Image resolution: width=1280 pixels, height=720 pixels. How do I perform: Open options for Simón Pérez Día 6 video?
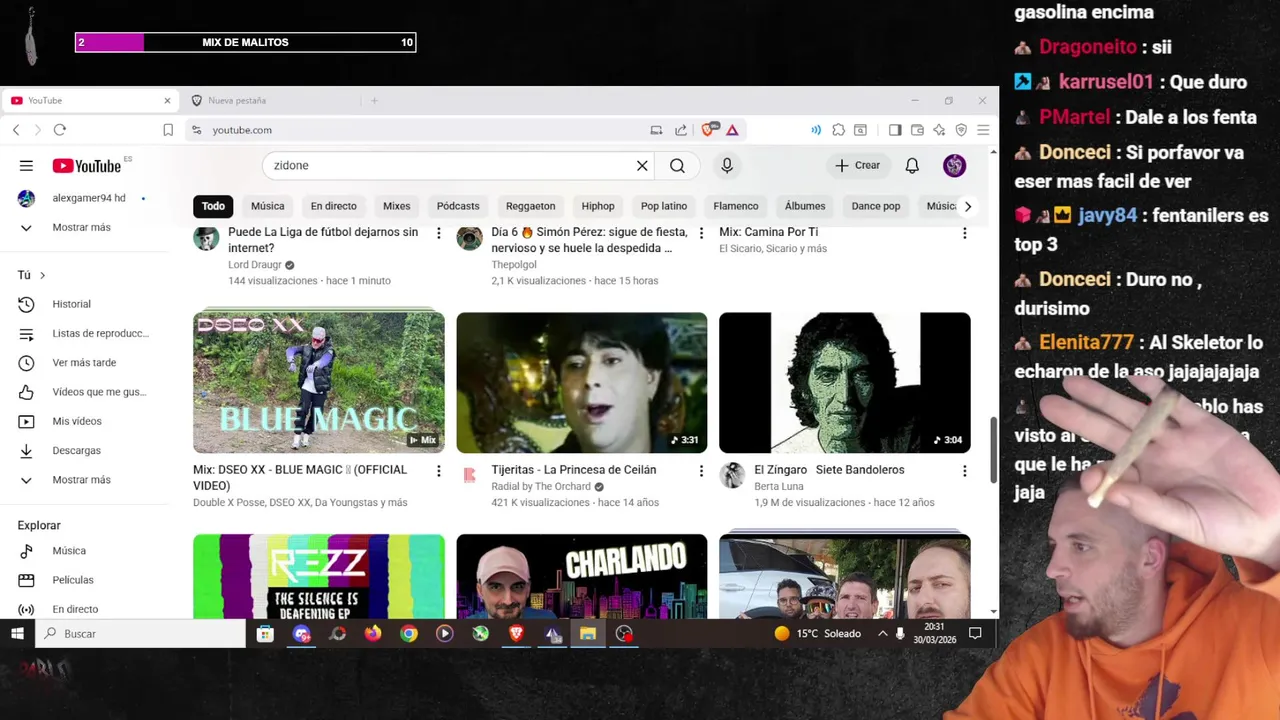pos(701,233)
